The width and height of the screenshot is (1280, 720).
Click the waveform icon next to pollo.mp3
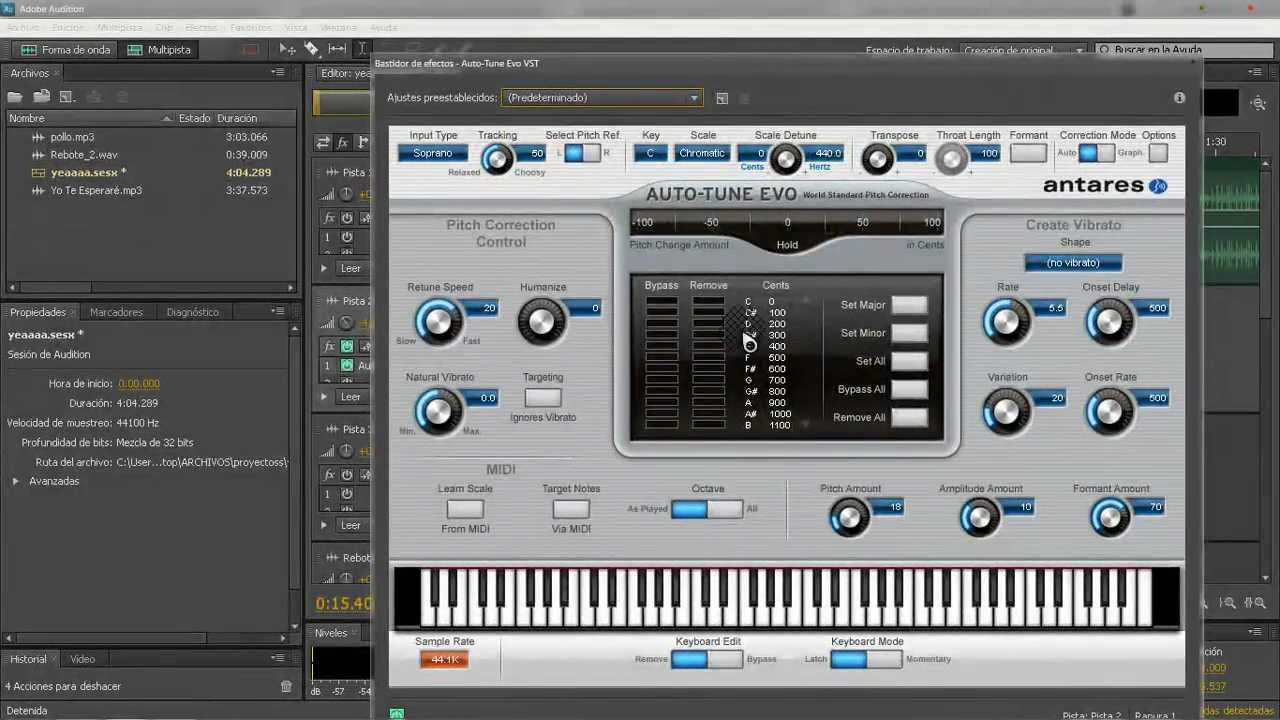[x=38, y=137]
